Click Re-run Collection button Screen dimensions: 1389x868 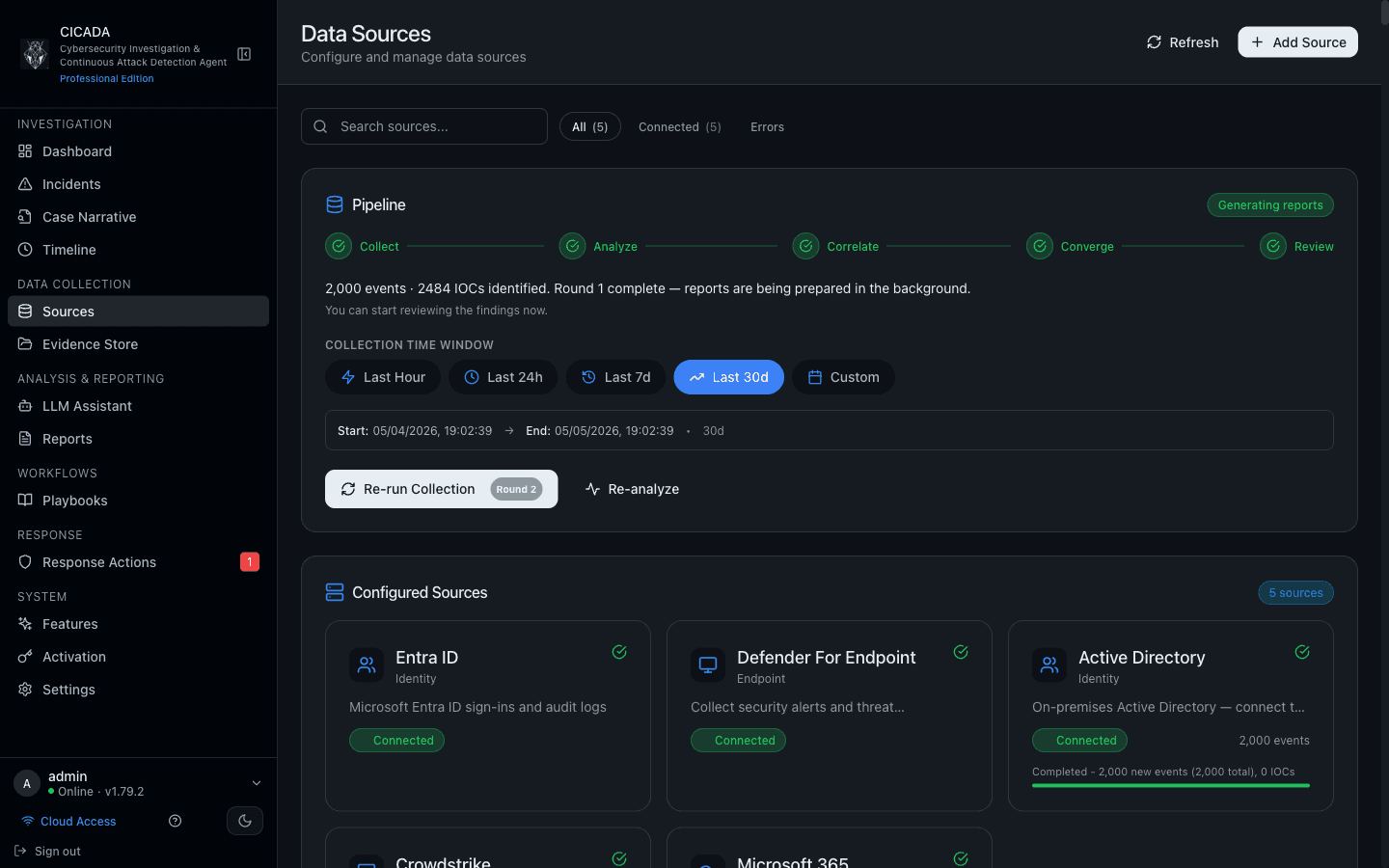coord(442,489)
